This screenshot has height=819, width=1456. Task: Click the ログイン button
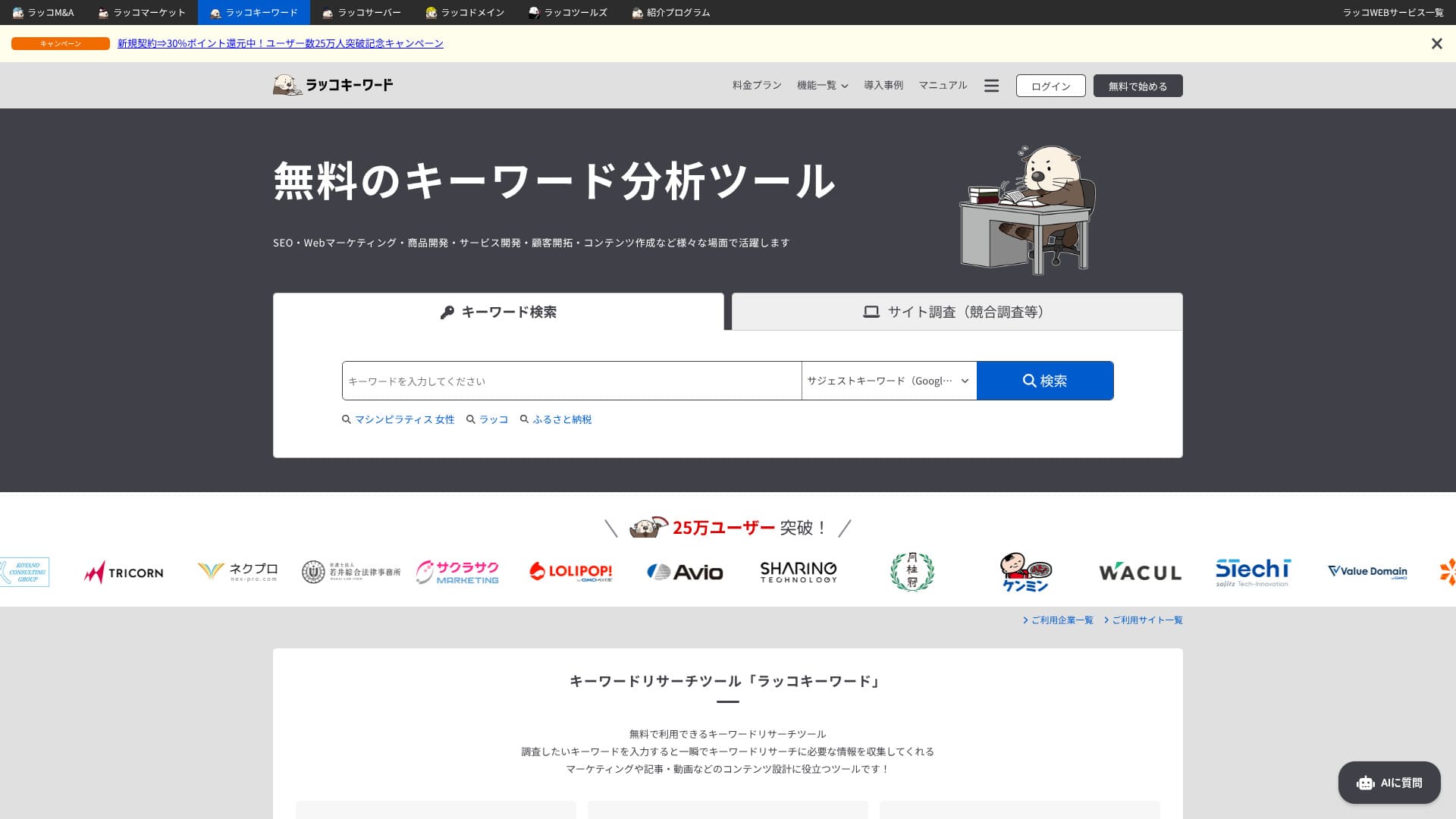point(1050,86)
